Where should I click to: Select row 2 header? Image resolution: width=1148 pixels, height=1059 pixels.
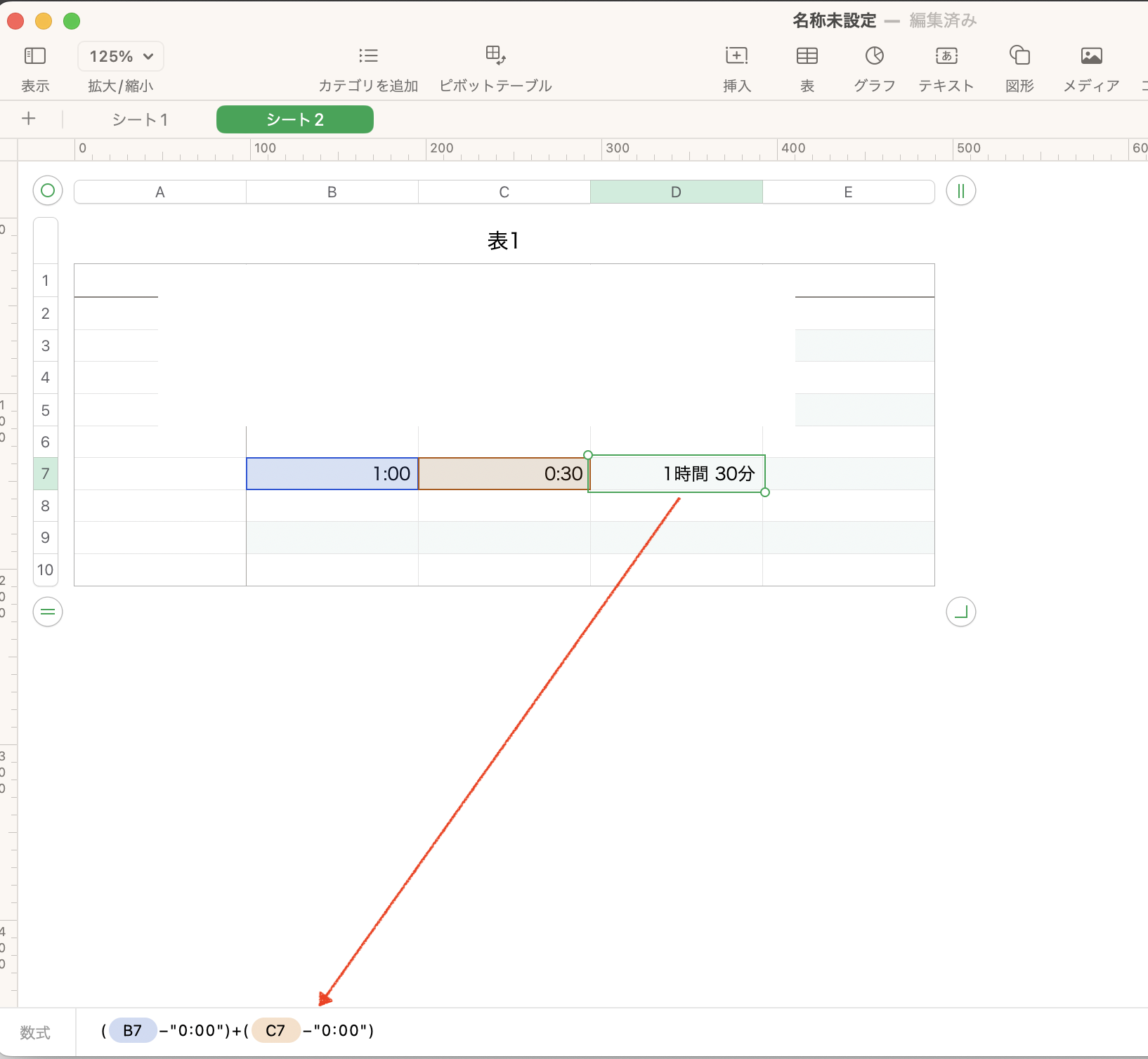click(46, 313)
